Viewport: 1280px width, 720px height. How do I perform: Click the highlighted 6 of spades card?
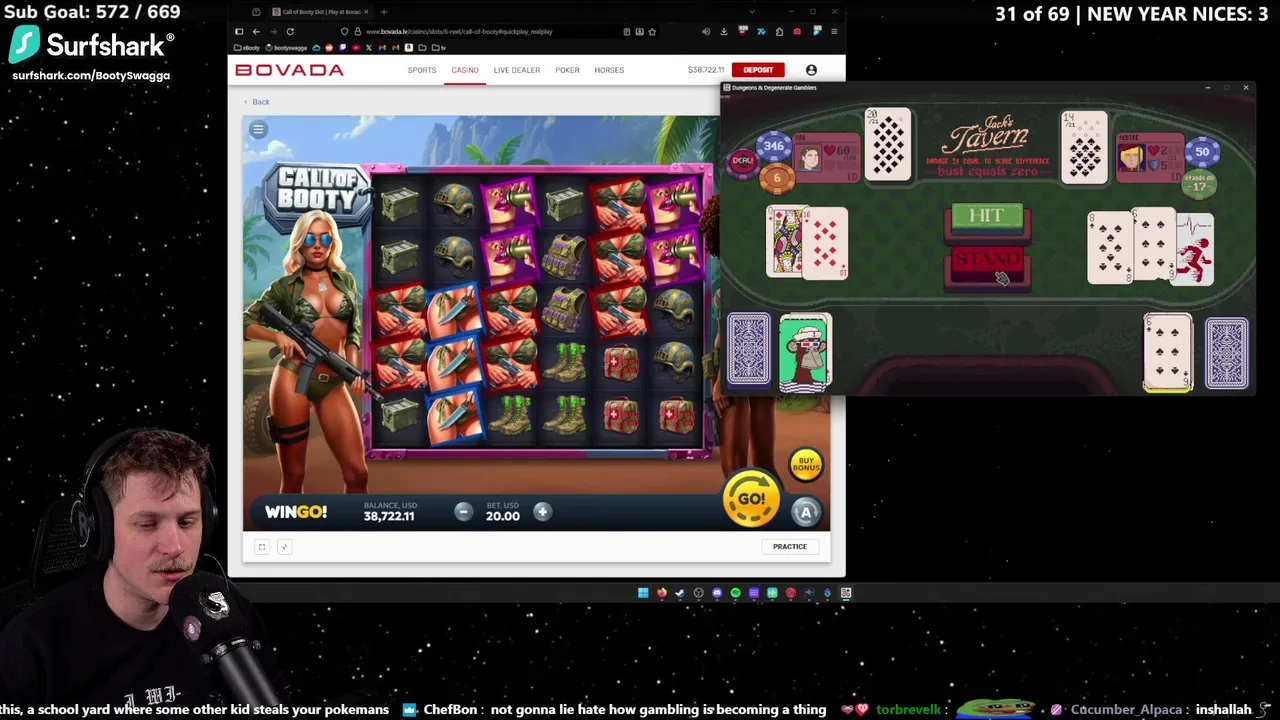click(1168, 352)
